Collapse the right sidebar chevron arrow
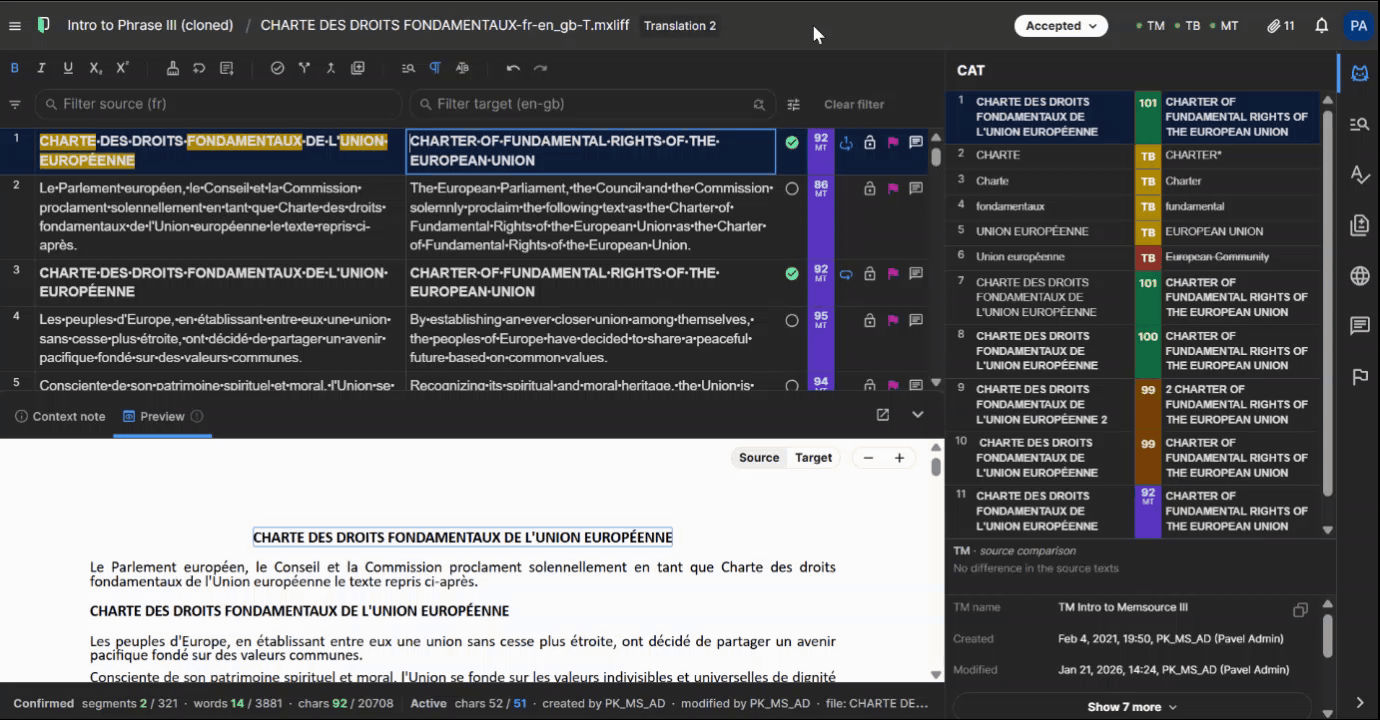1380x720 pixels. pos(1359,703)
